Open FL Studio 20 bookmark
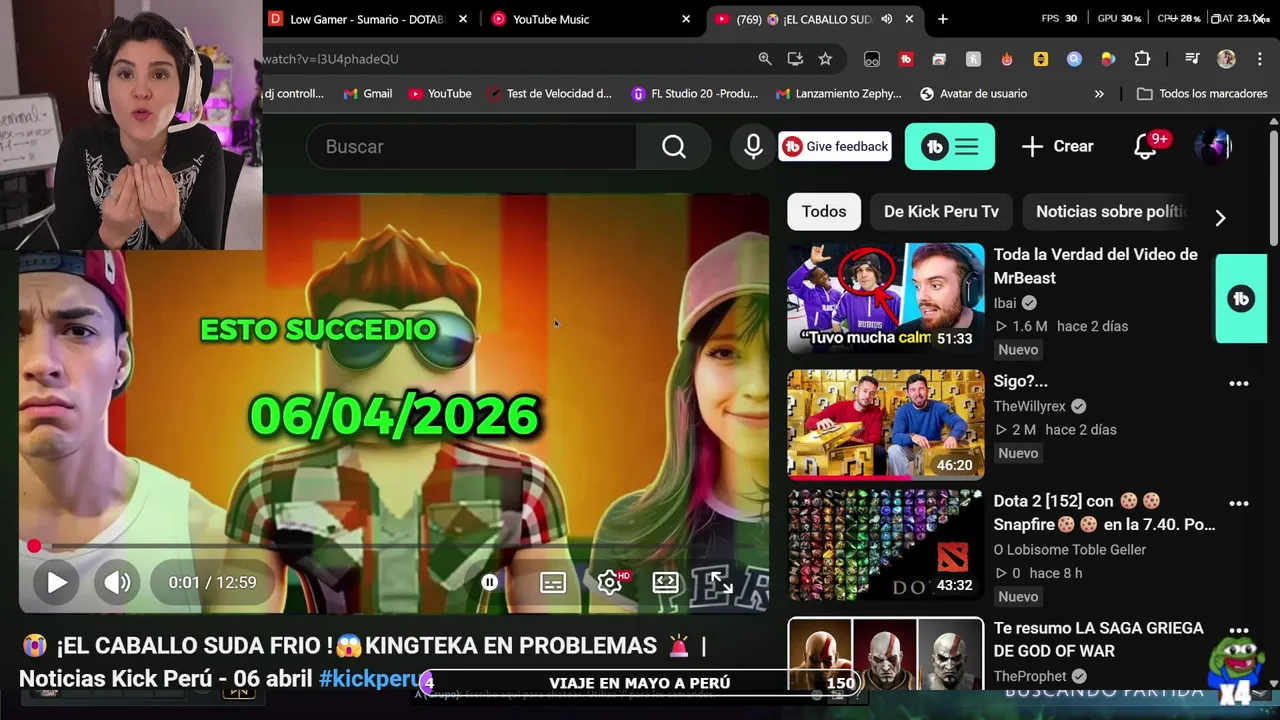This screenshot has width=1280, height=720. point(695,94)
